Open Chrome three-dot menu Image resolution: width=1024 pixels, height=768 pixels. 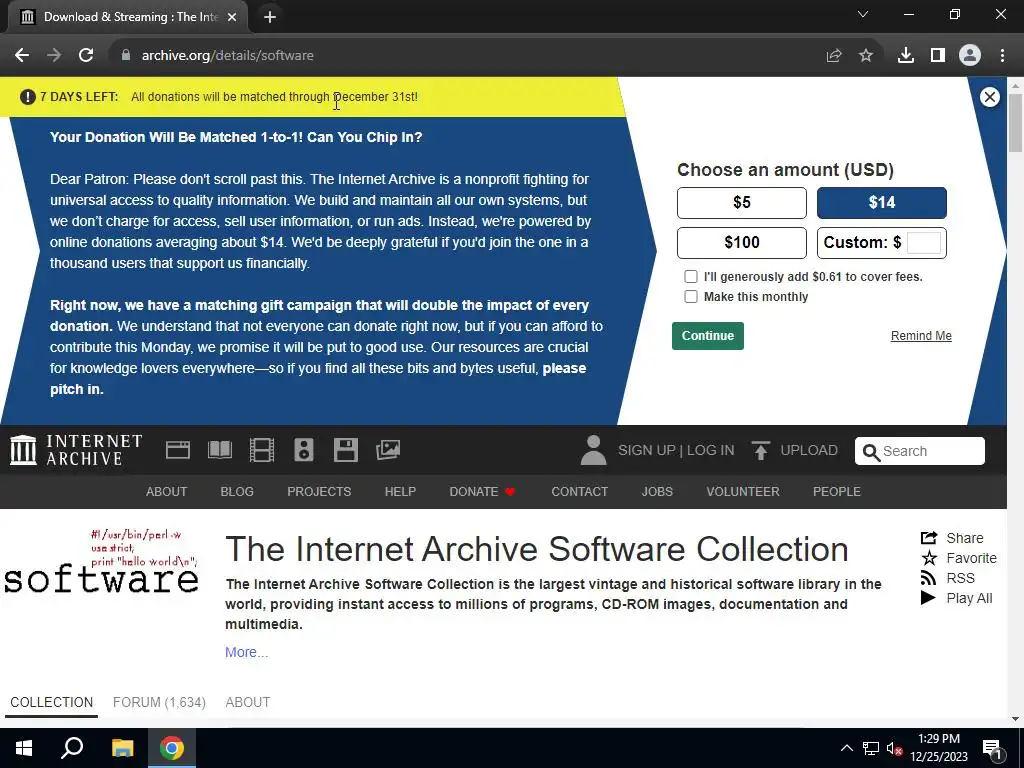[1002, 56]
